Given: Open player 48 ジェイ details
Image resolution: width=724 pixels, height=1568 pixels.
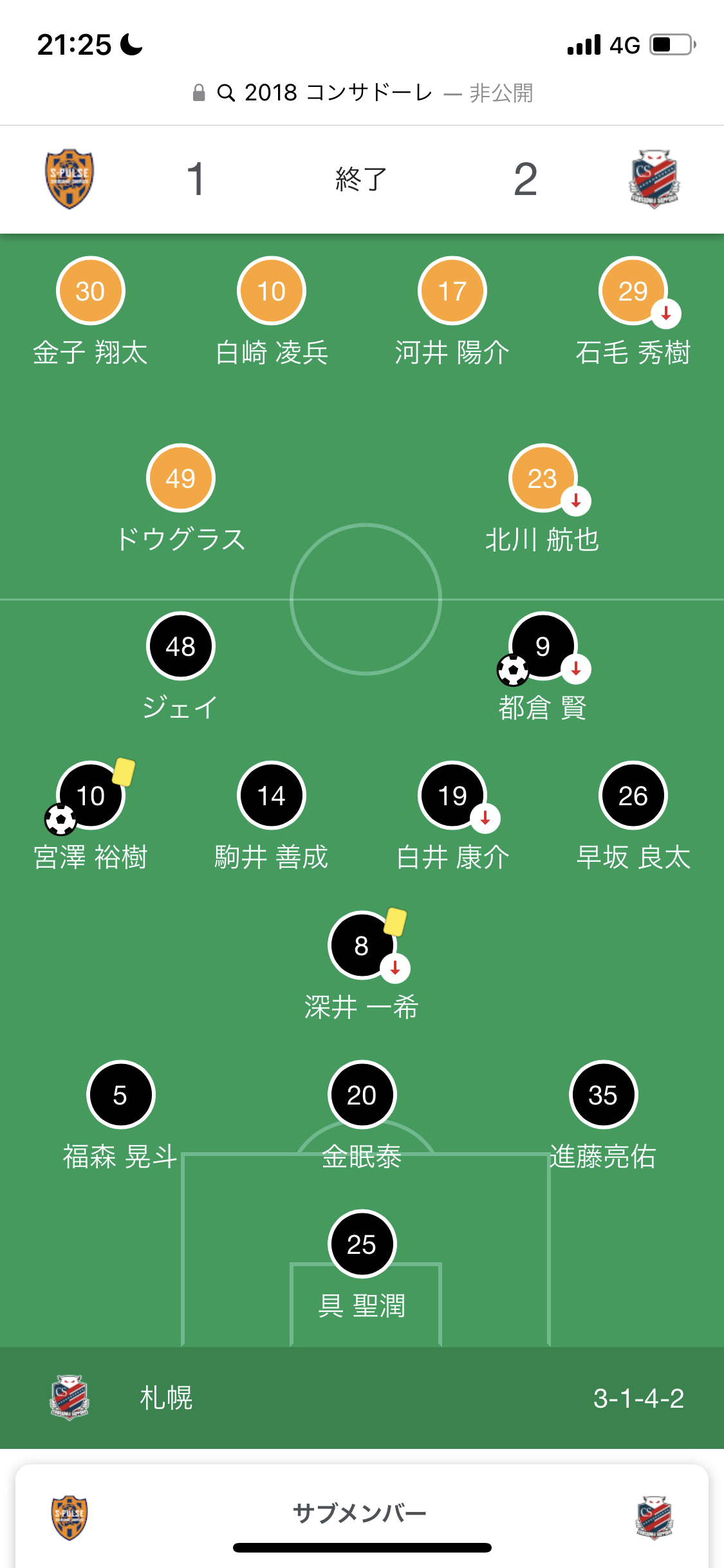Looking at the screenshot, I should [x=181, y=646].
